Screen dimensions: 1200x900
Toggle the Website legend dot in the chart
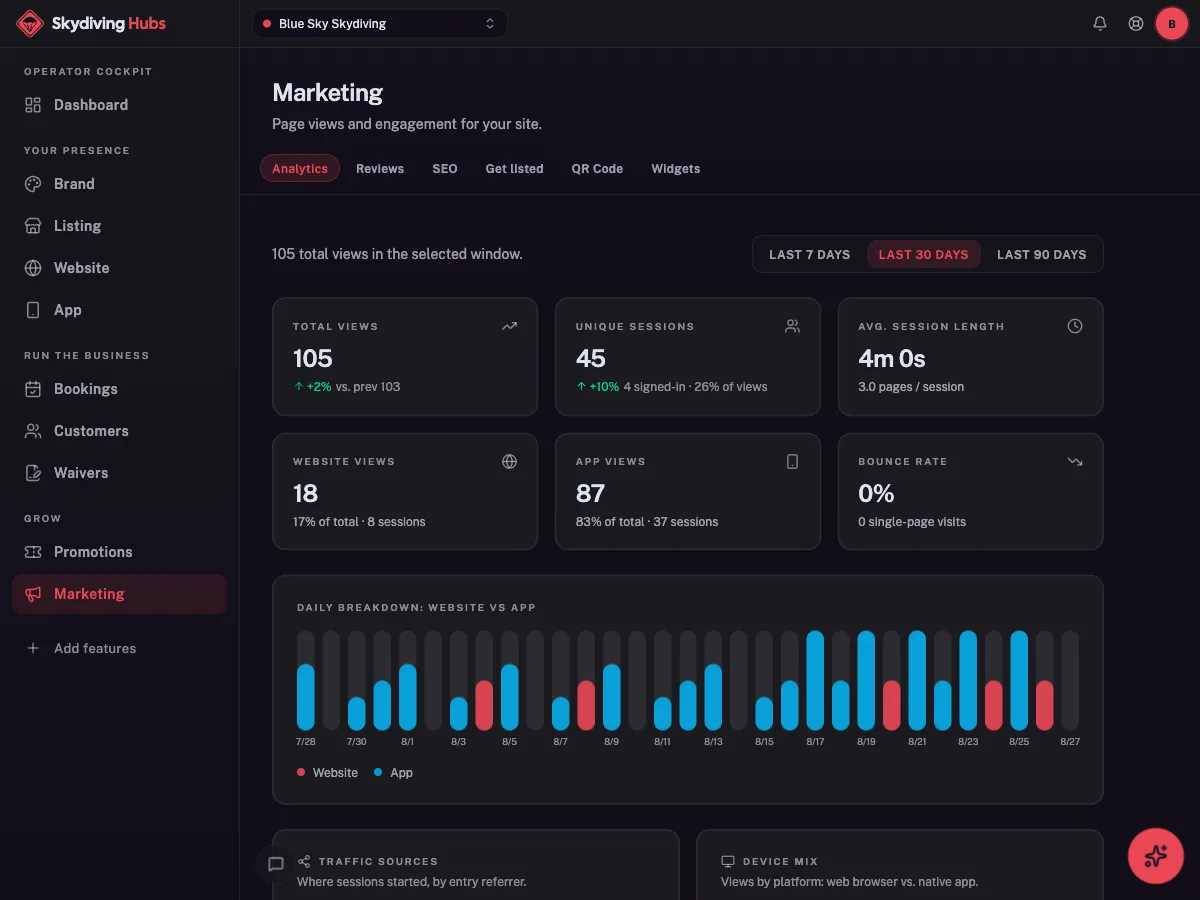pos(301,773)
